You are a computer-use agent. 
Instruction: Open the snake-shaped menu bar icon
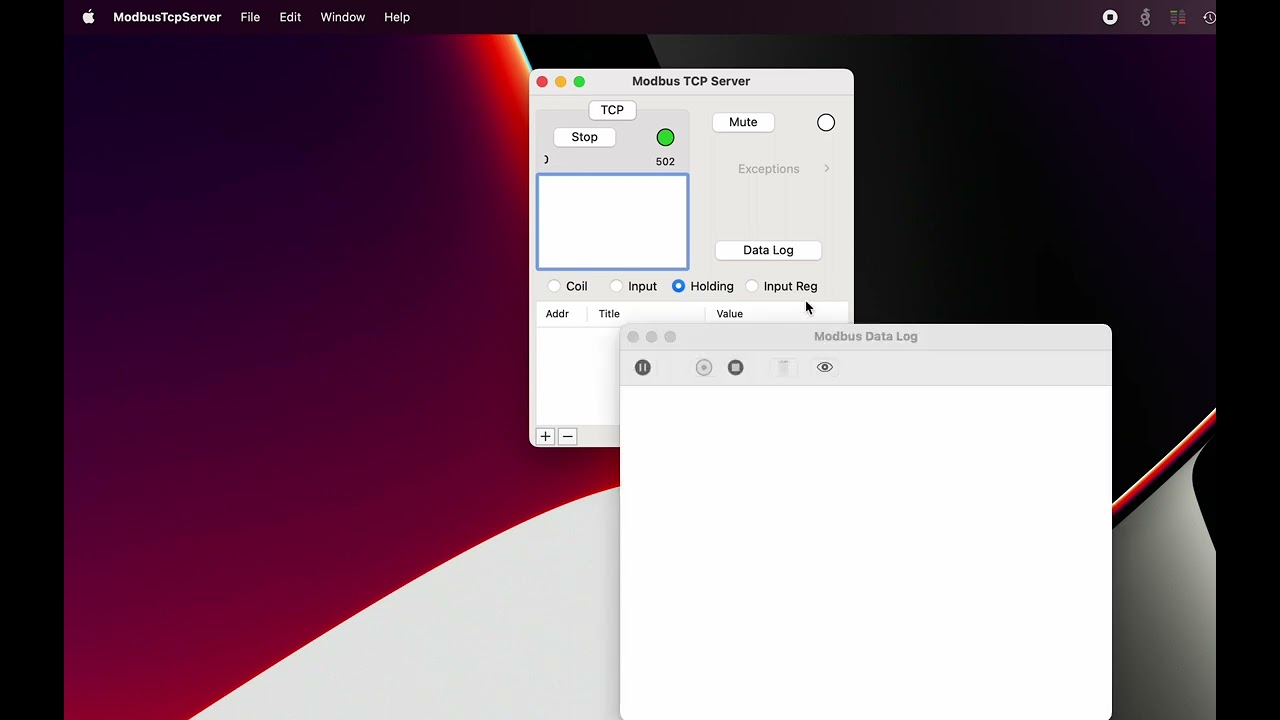(x=1145, y=17)
